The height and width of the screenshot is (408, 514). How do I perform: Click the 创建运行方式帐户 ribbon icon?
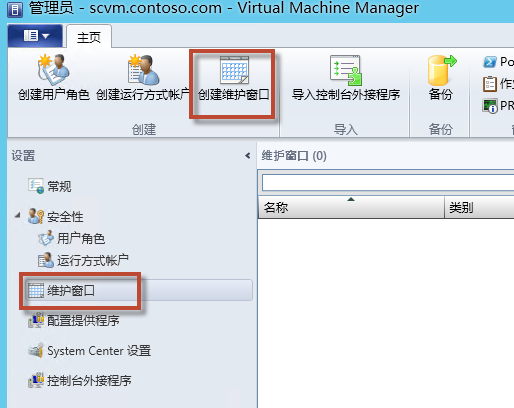[143, 70]
